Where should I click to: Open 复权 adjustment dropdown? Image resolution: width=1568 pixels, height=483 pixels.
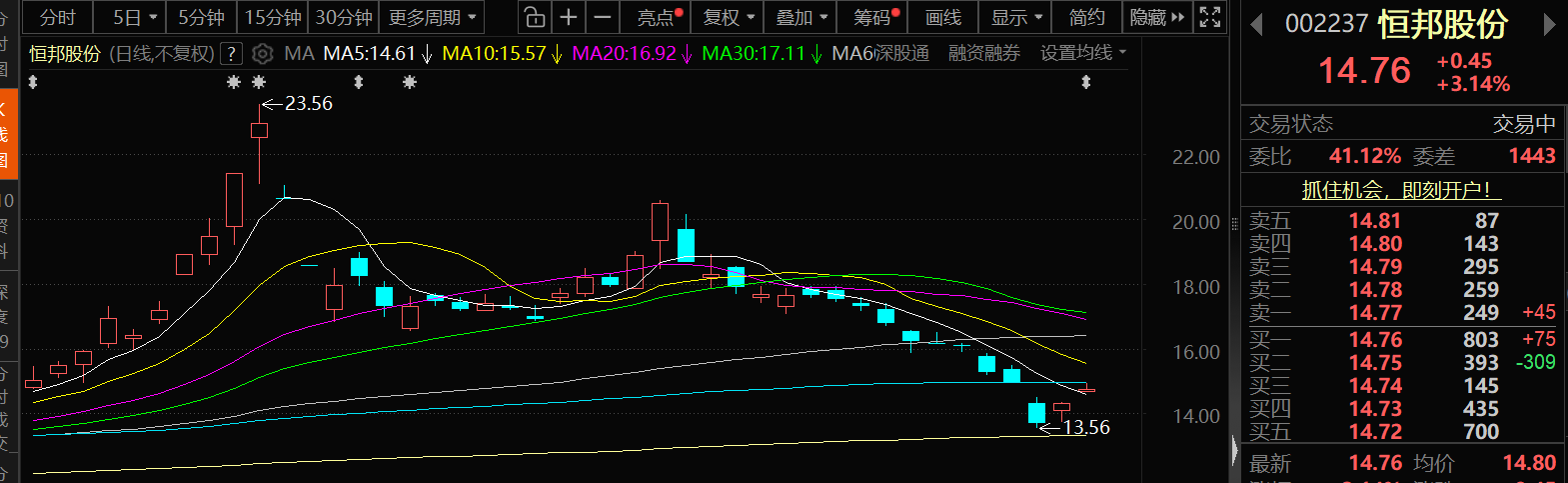click(x=728, y=17)
